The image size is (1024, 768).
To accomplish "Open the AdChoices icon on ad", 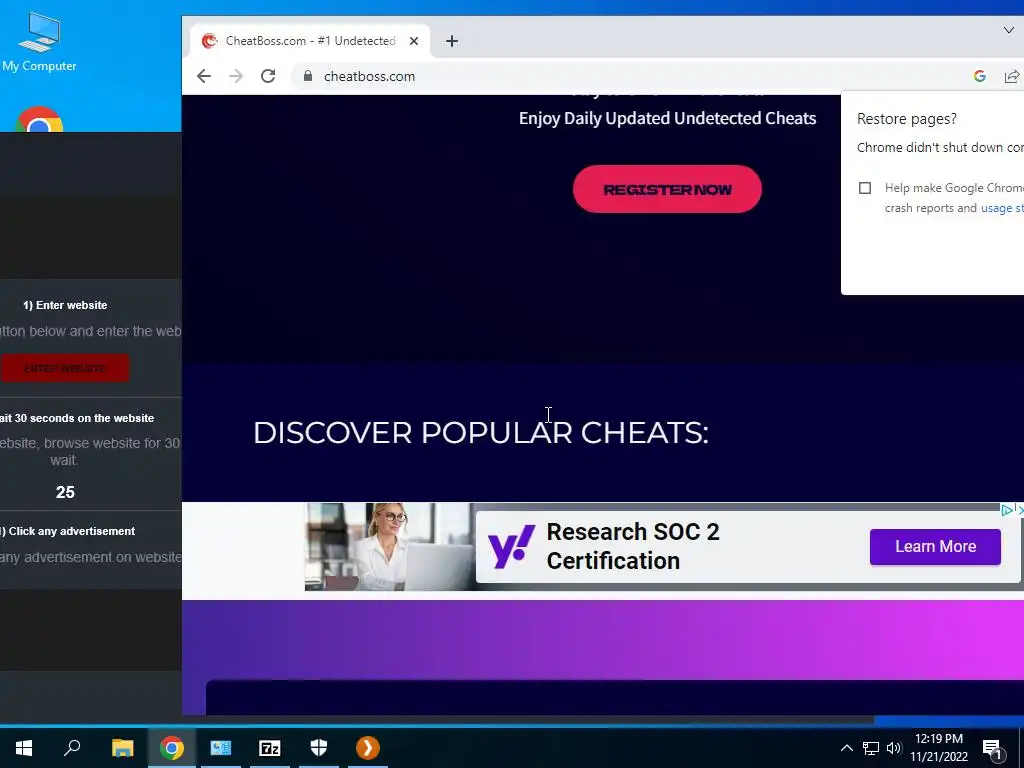I will pyautogui.click(x=1007, y=509).
